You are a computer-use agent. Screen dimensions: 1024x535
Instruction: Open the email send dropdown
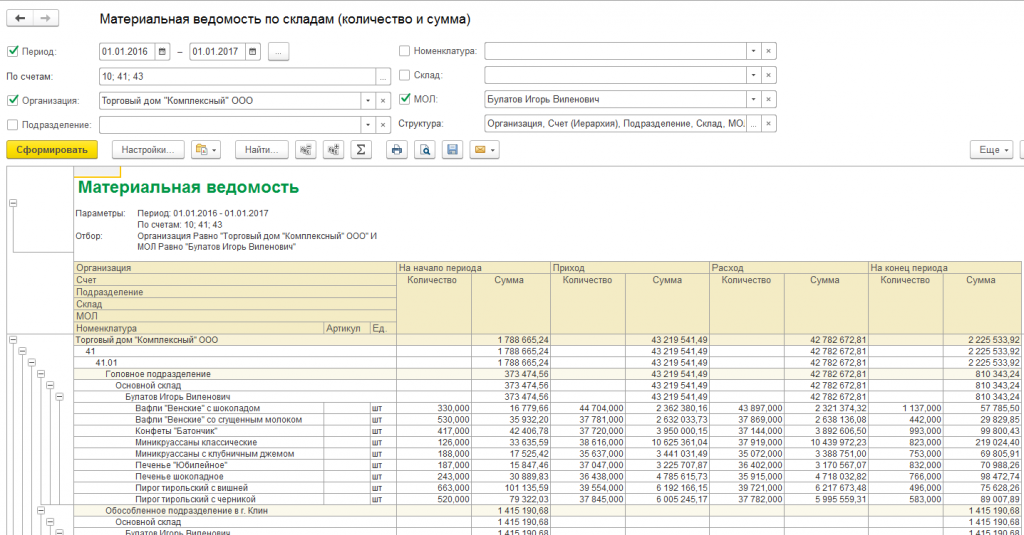pyautogui.click(x=484, y=150)
